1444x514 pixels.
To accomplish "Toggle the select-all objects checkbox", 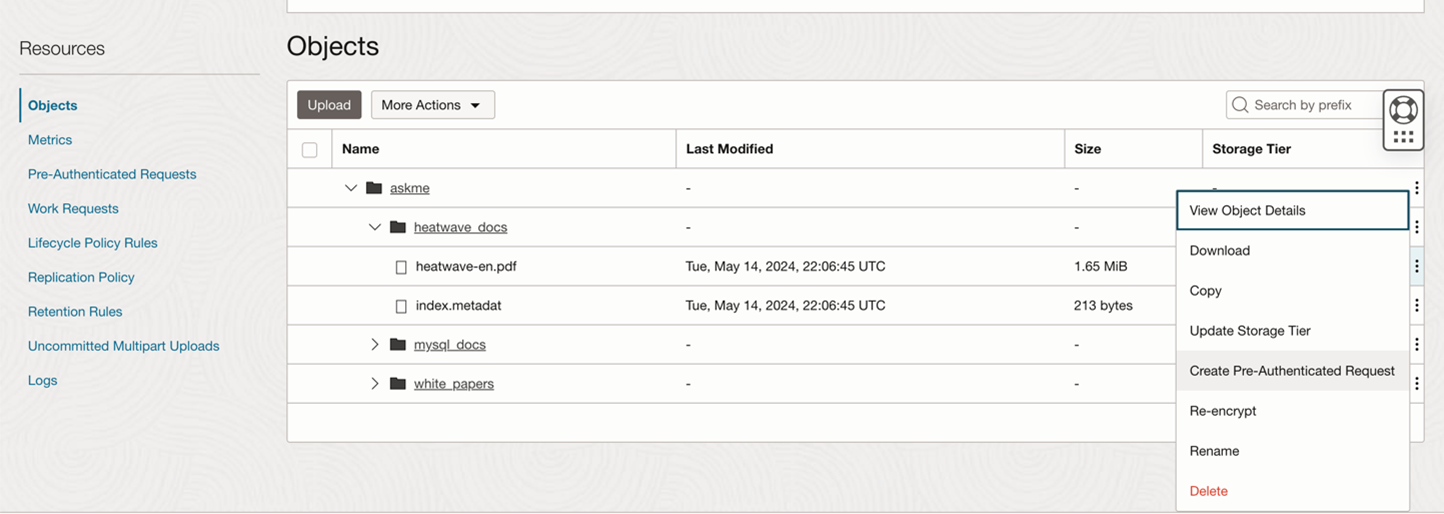I will click(310, 150).
